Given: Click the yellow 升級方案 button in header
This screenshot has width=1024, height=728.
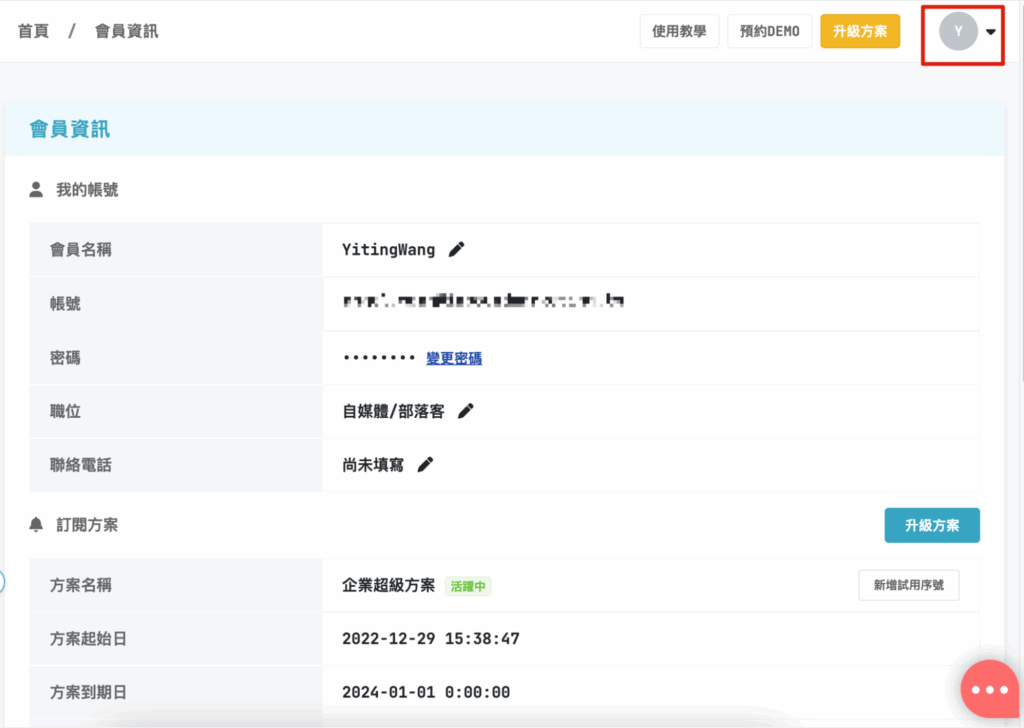Looking at the screenshot, I should point(859,31).
